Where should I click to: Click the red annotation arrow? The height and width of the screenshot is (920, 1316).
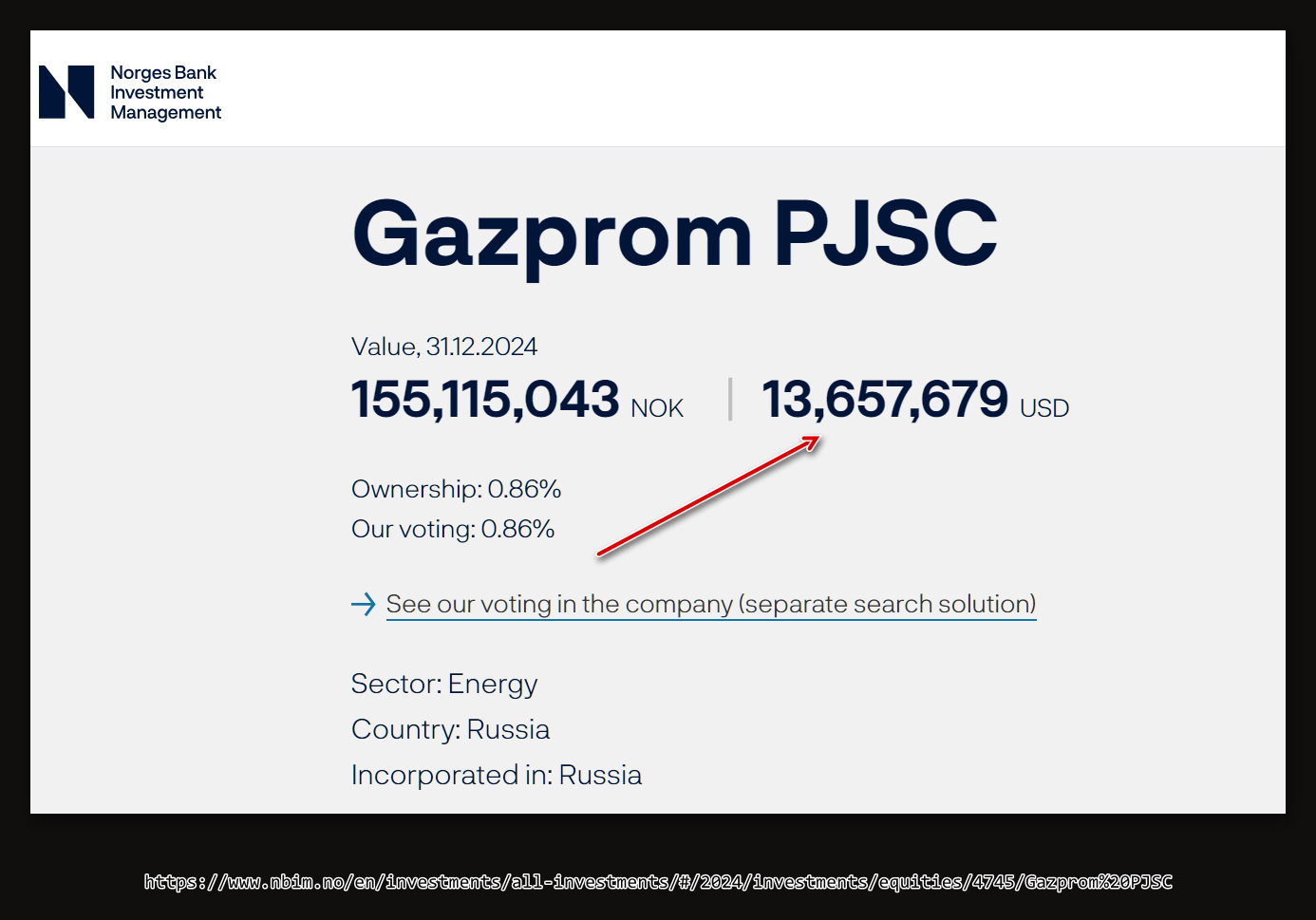point(707,497)
